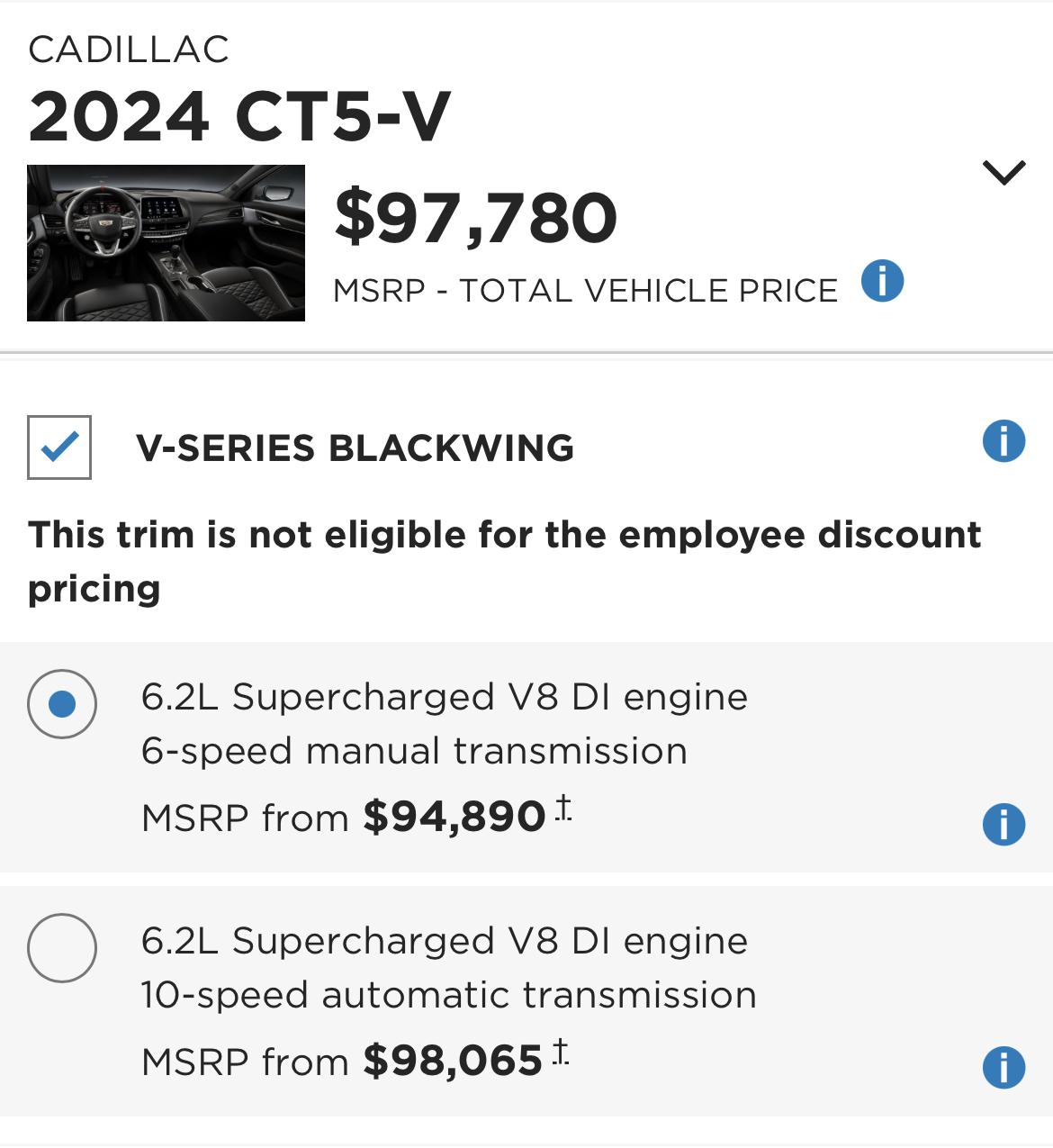Show info for 10-speed automatic transmission option
This screenshot has width=1053, height=1148.
[x=1003, y=1068]
